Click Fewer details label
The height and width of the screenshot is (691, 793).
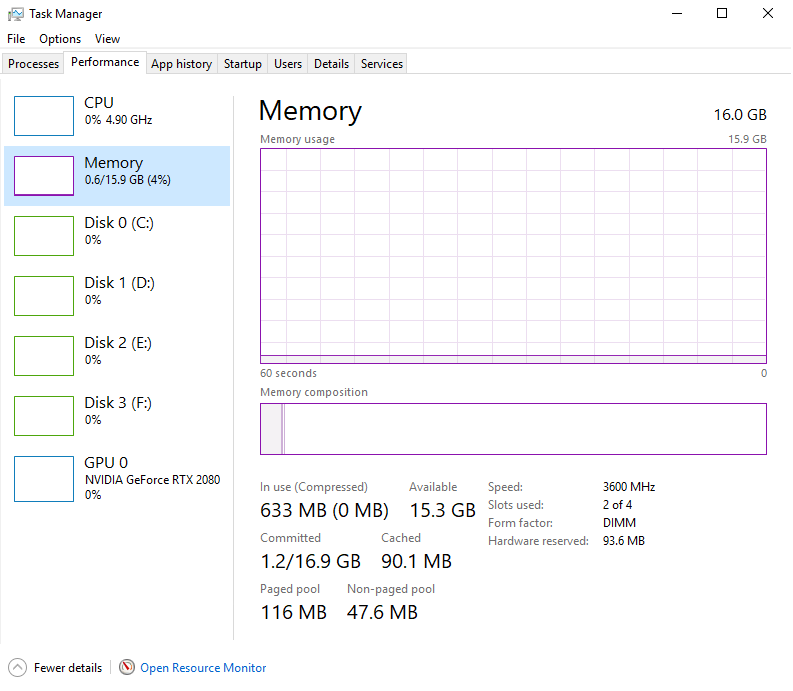(x=68, y=668)
